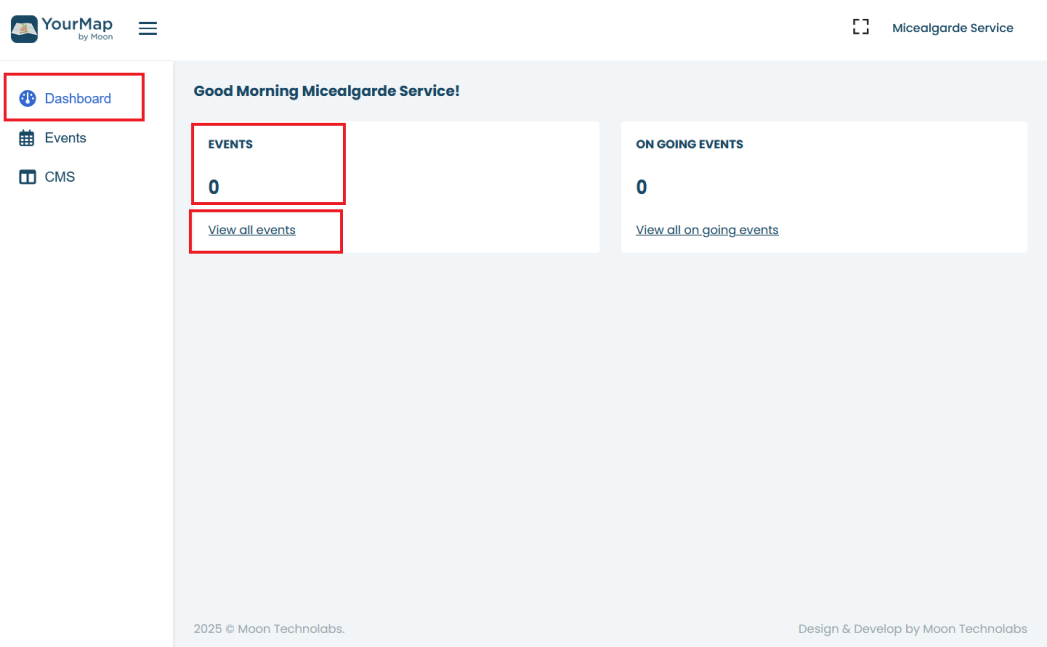The width and height of the screenshot is (1047, 647).
Task: Click the count number in the EVENTS card
Action: [x=214, y=187]
